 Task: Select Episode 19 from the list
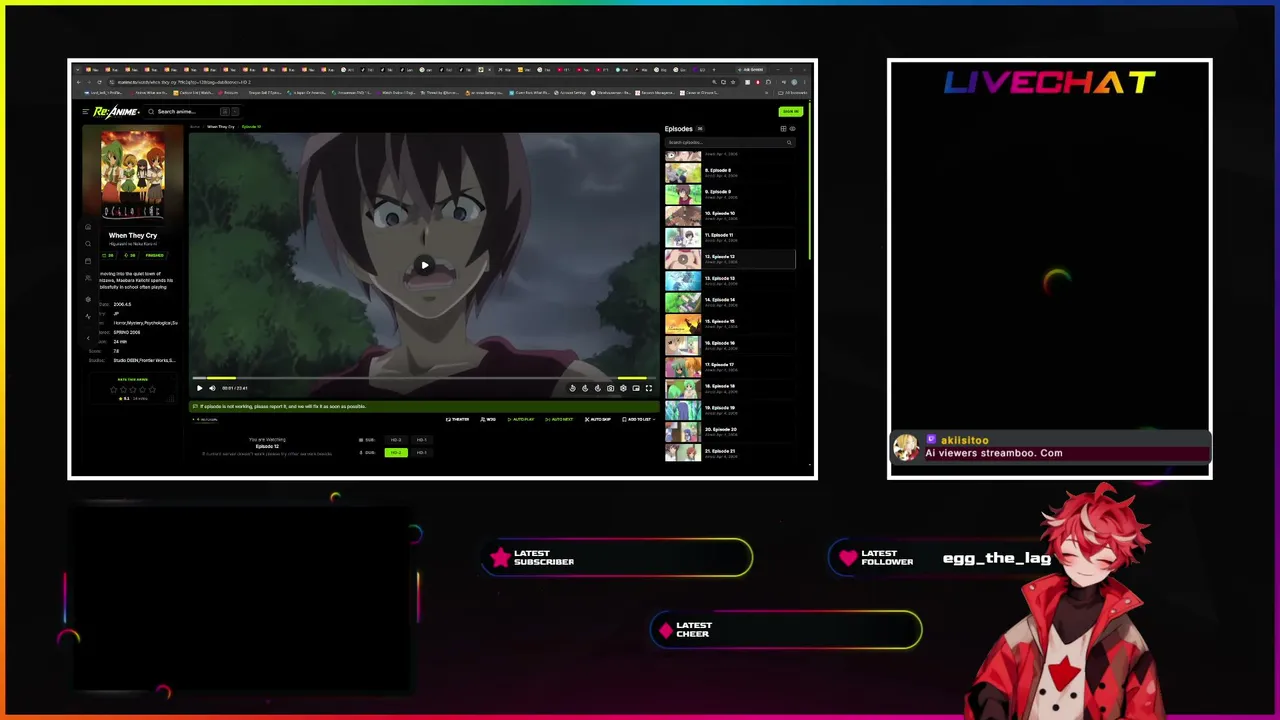(x=730, y=411)
